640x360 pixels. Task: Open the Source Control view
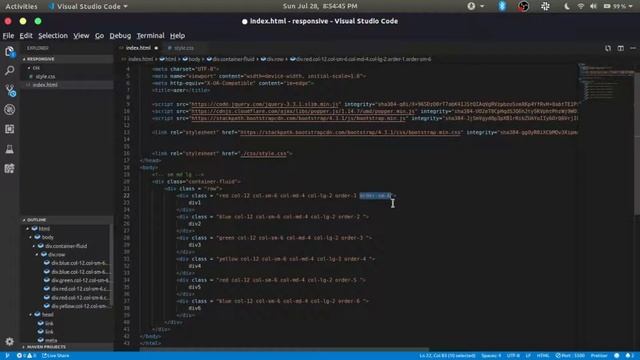click(10, 90)
